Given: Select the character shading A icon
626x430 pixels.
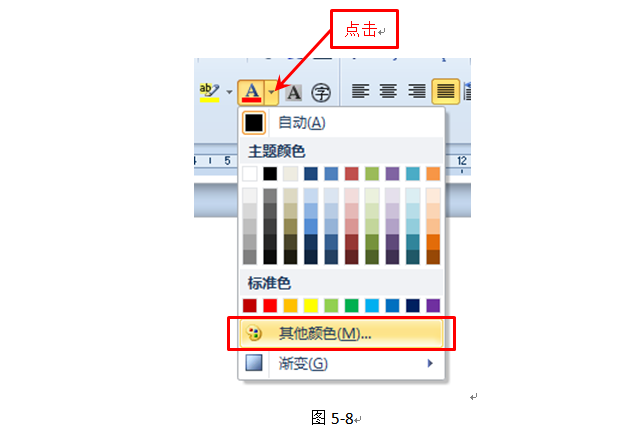Looking at the screenshot, I should pos(293,93).
